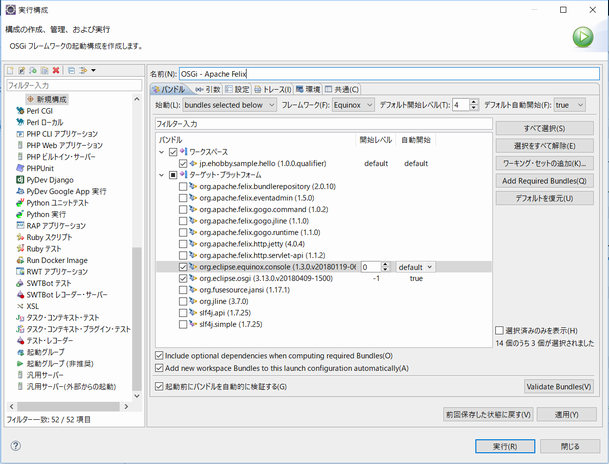The height and width of the screenshot is (464, 609).
Task: Toggle Include optional dependencies checkbox
Action: pyautogui.click(x=161, y=355)
